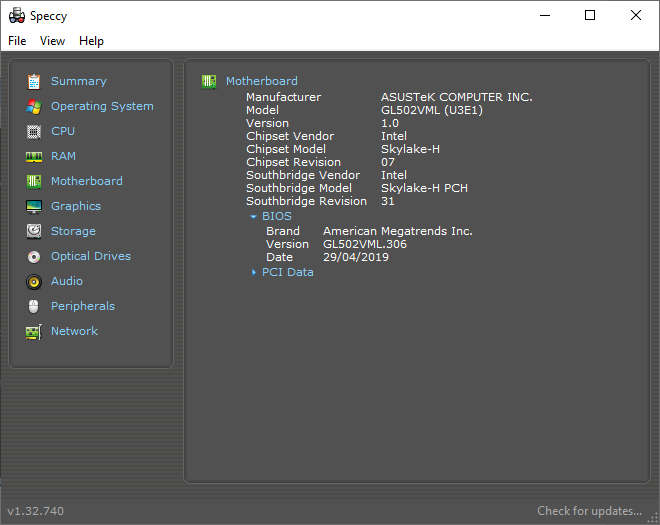Click the Summary clipboard icon

click(x=34, y=81)
